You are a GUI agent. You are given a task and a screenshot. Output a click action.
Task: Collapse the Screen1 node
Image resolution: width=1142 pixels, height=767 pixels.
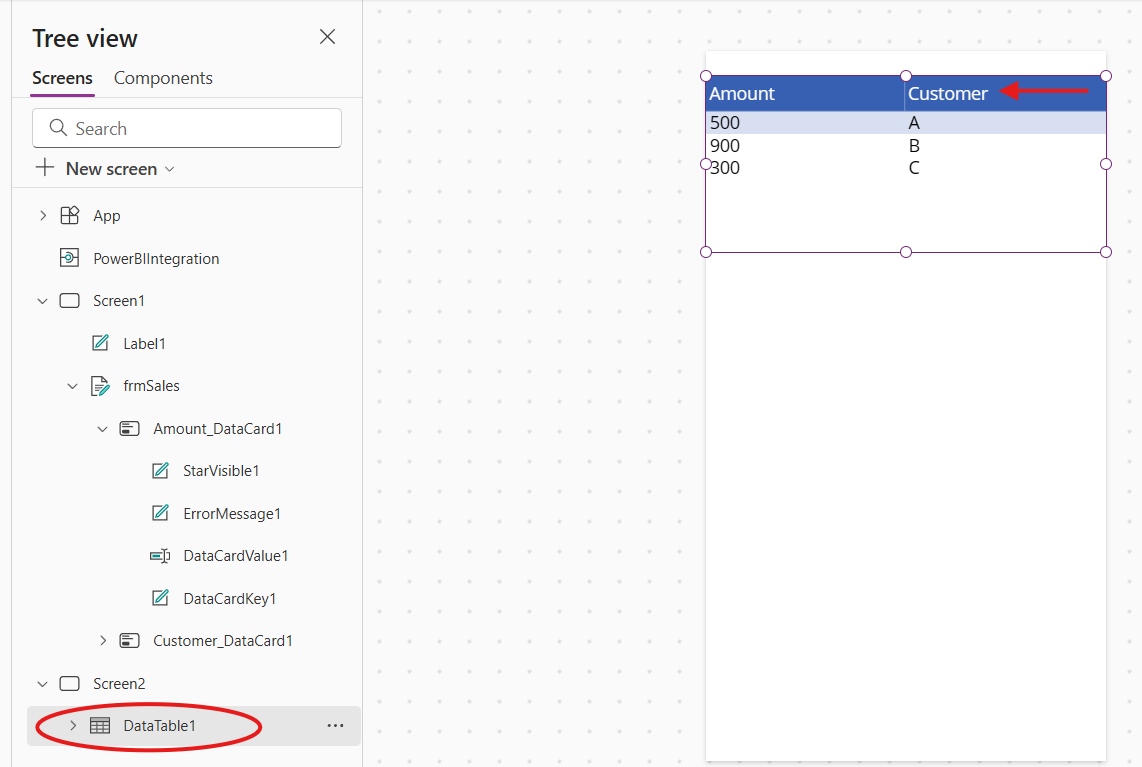(x=43, y=301)
